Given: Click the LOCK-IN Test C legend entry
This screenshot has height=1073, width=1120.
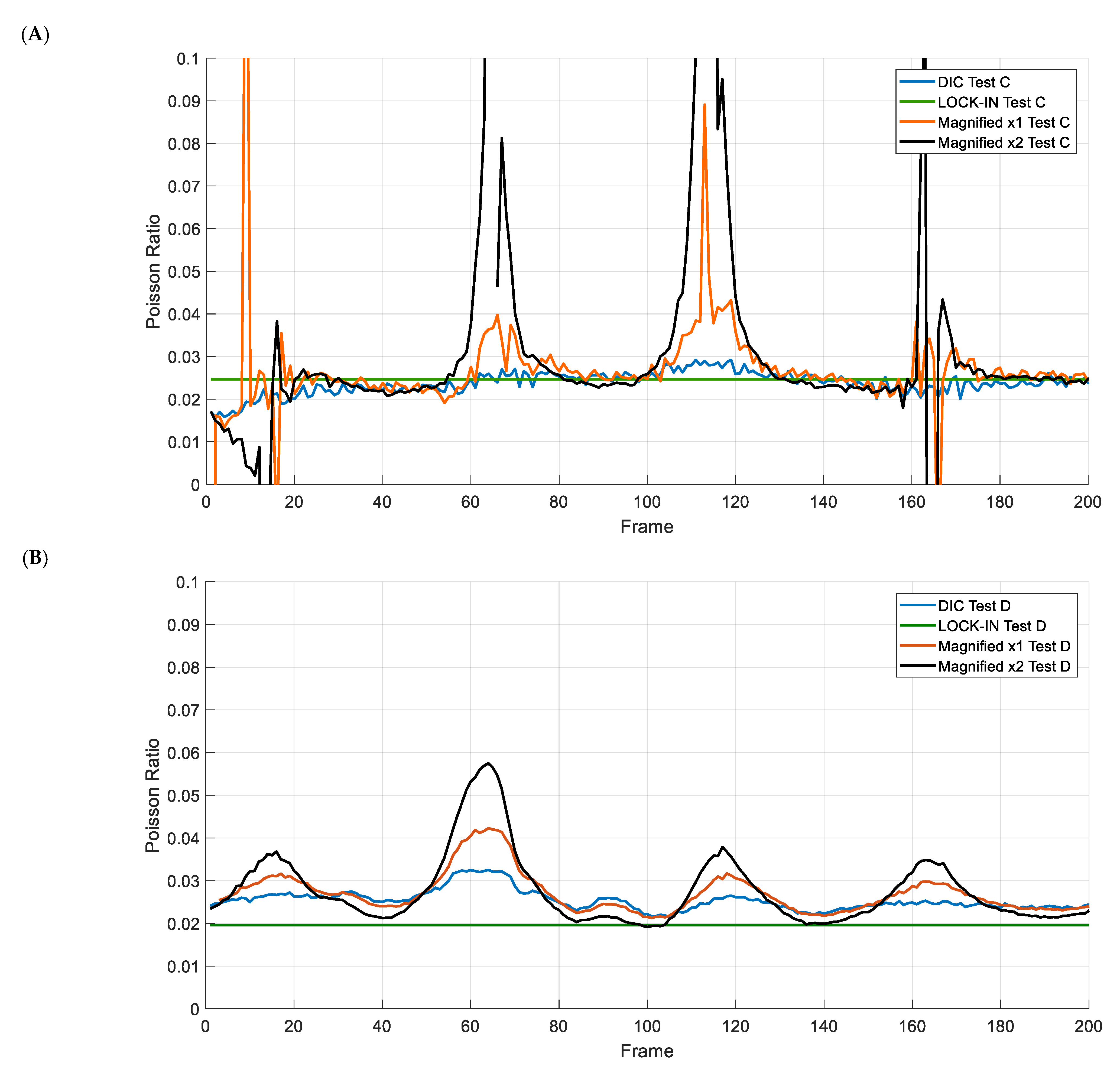Looking at the screenshot, I should (991, 102).
